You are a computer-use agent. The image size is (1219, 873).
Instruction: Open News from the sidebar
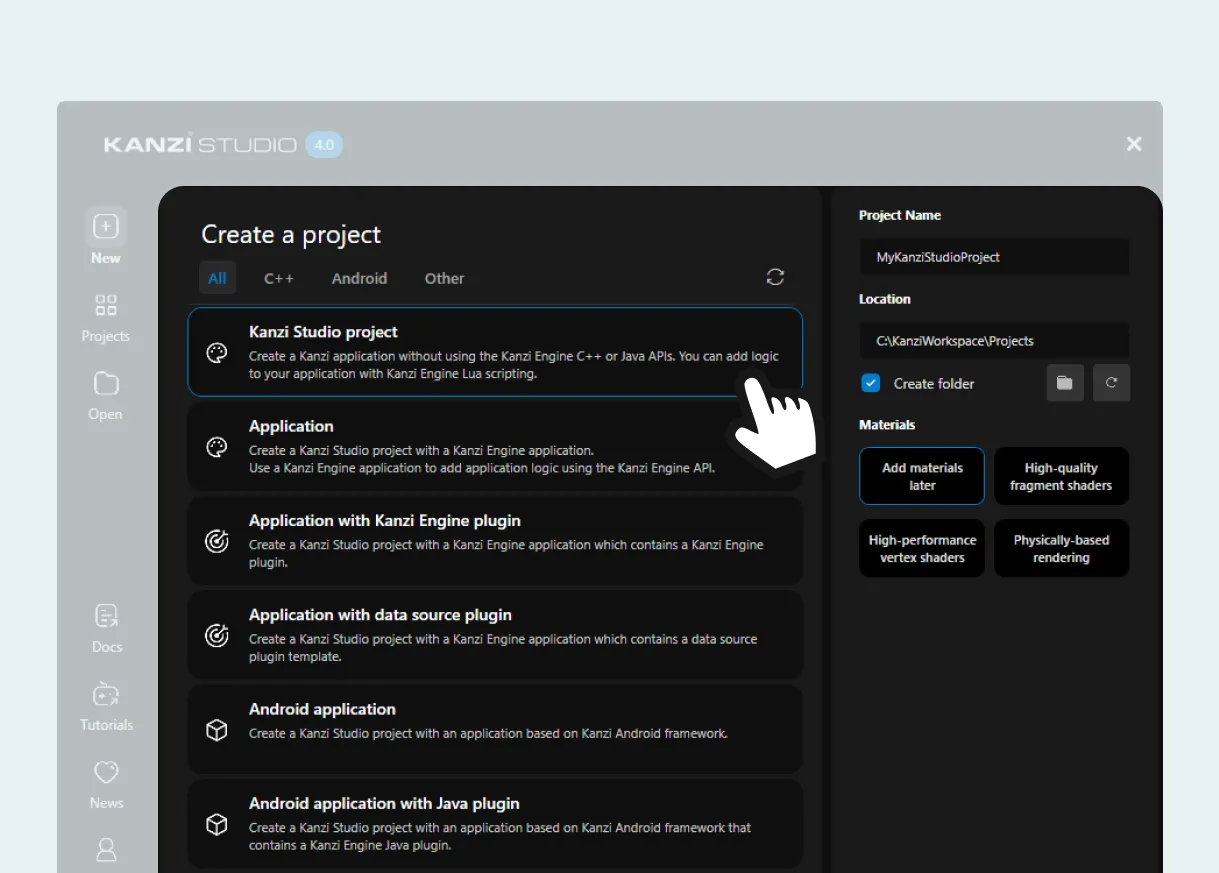pos(106,784)
